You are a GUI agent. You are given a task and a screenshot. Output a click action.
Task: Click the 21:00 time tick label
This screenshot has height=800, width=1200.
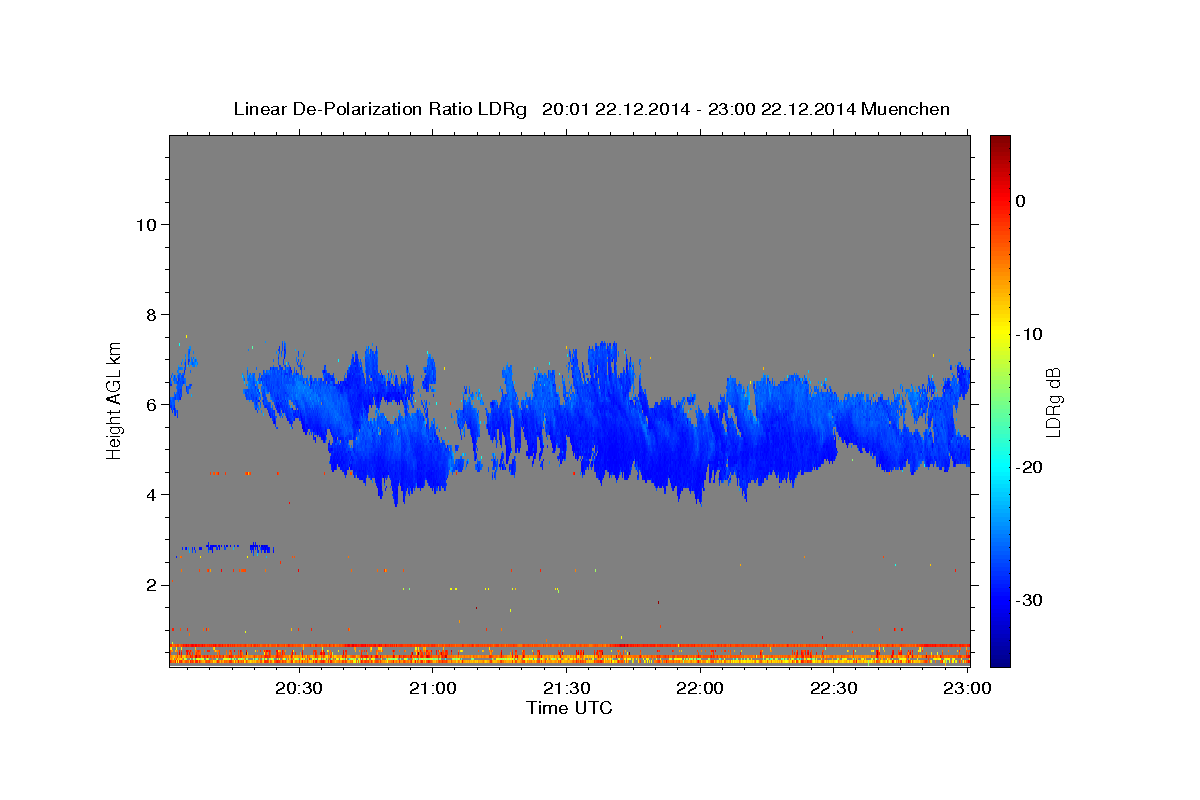click(433, 688)
